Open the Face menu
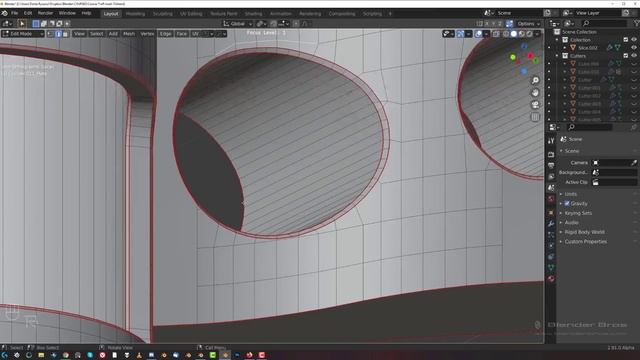The image size is (640, 360). pyautogui.click(x=182, y=34)
